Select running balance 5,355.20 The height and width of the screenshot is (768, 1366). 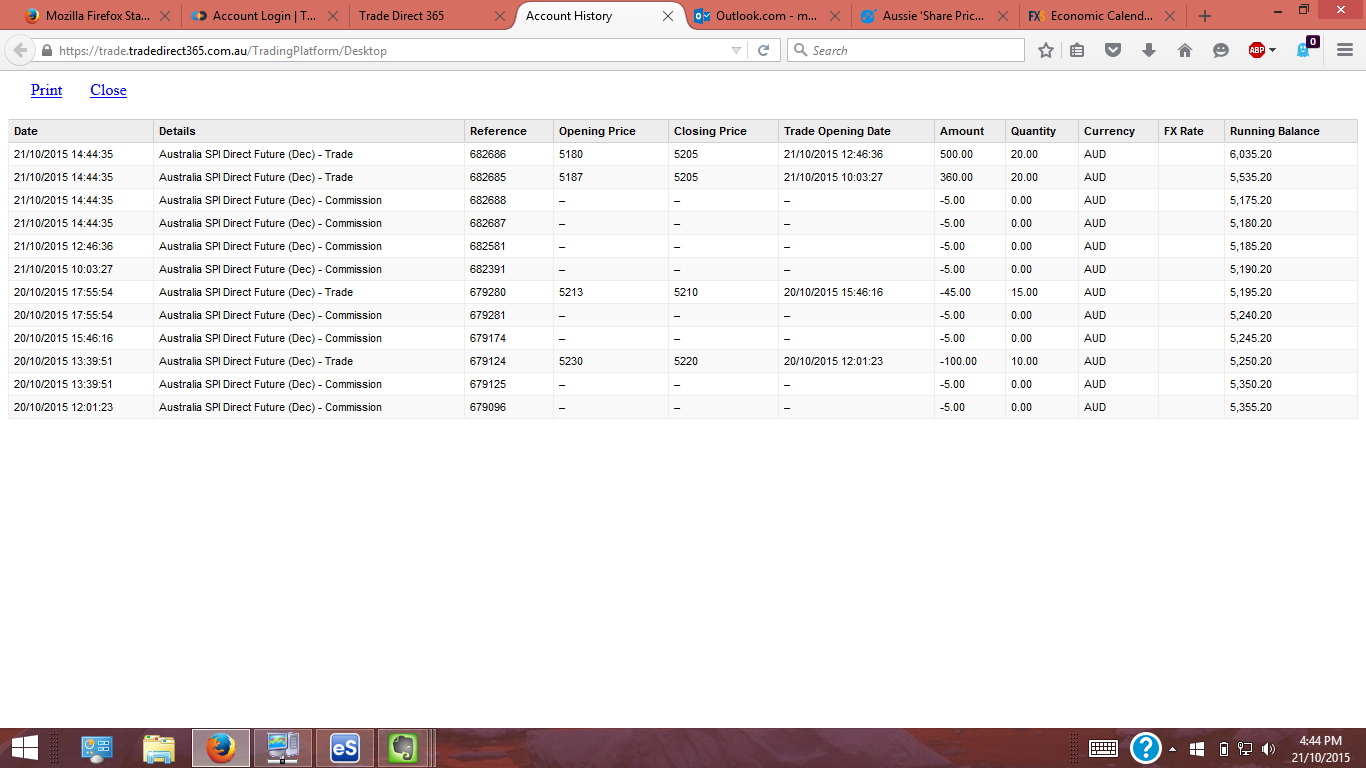click(x=1251, y=408)
